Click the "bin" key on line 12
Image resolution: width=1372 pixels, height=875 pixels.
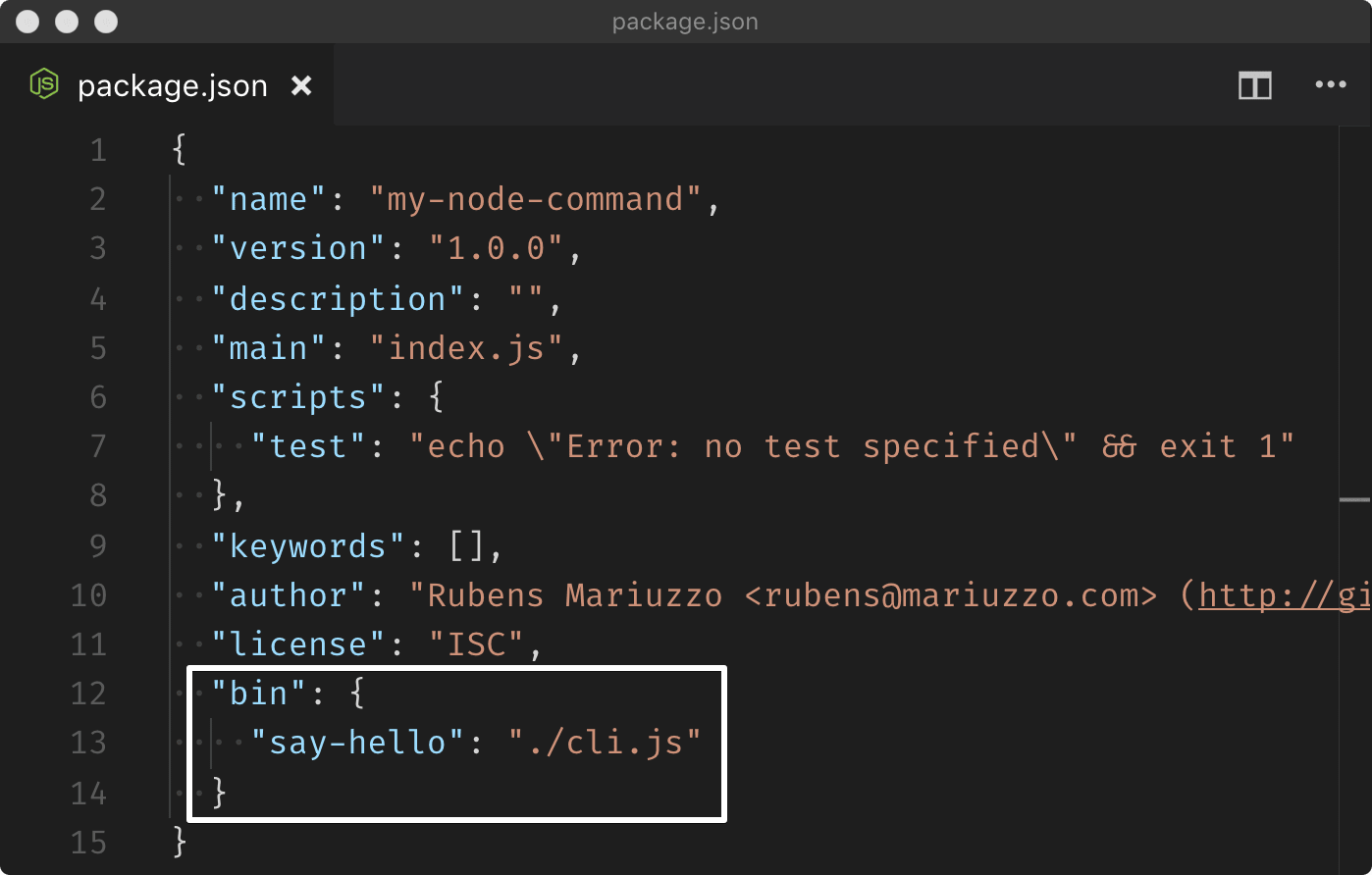click(259, 694)
